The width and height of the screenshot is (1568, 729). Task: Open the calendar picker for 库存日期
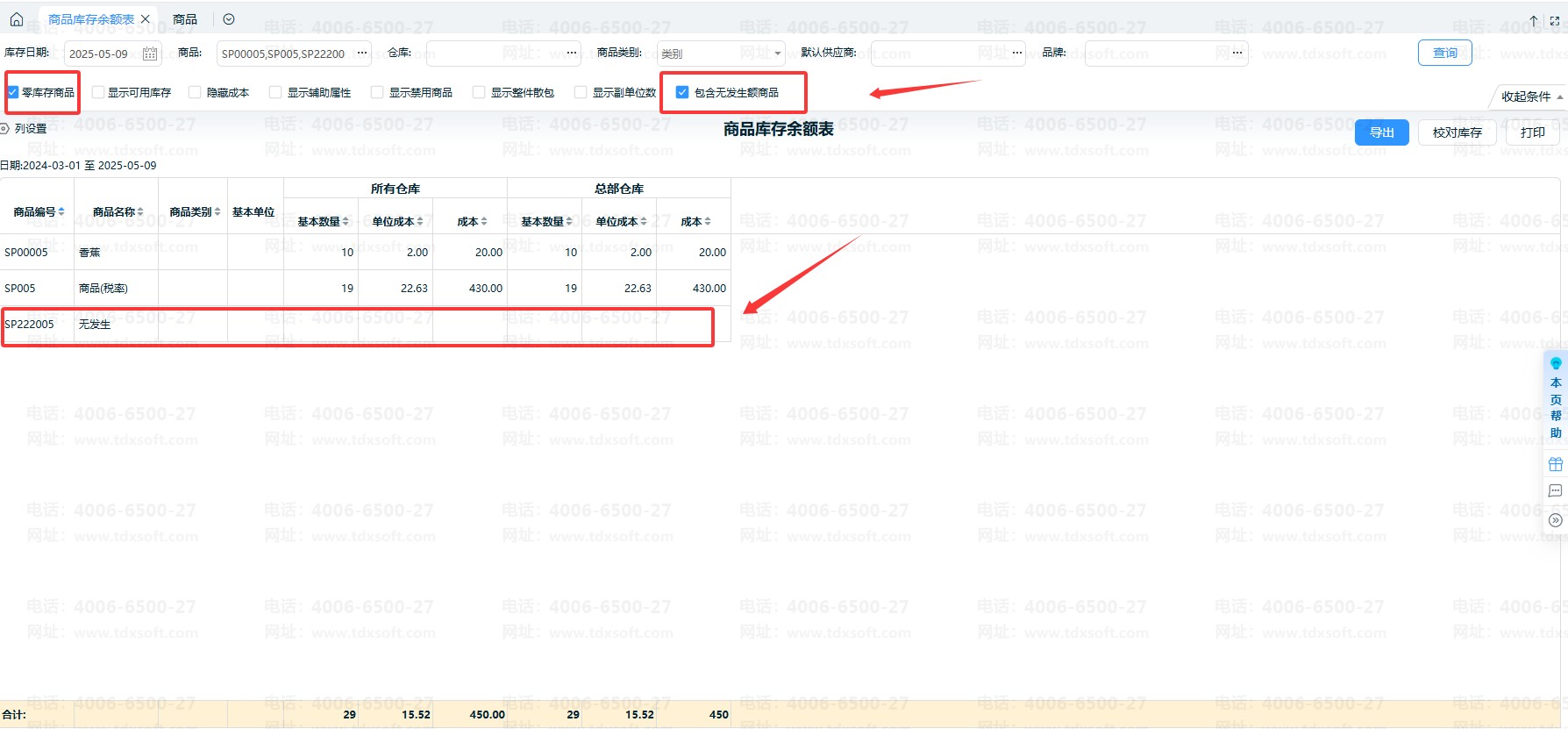pos(150,54)
